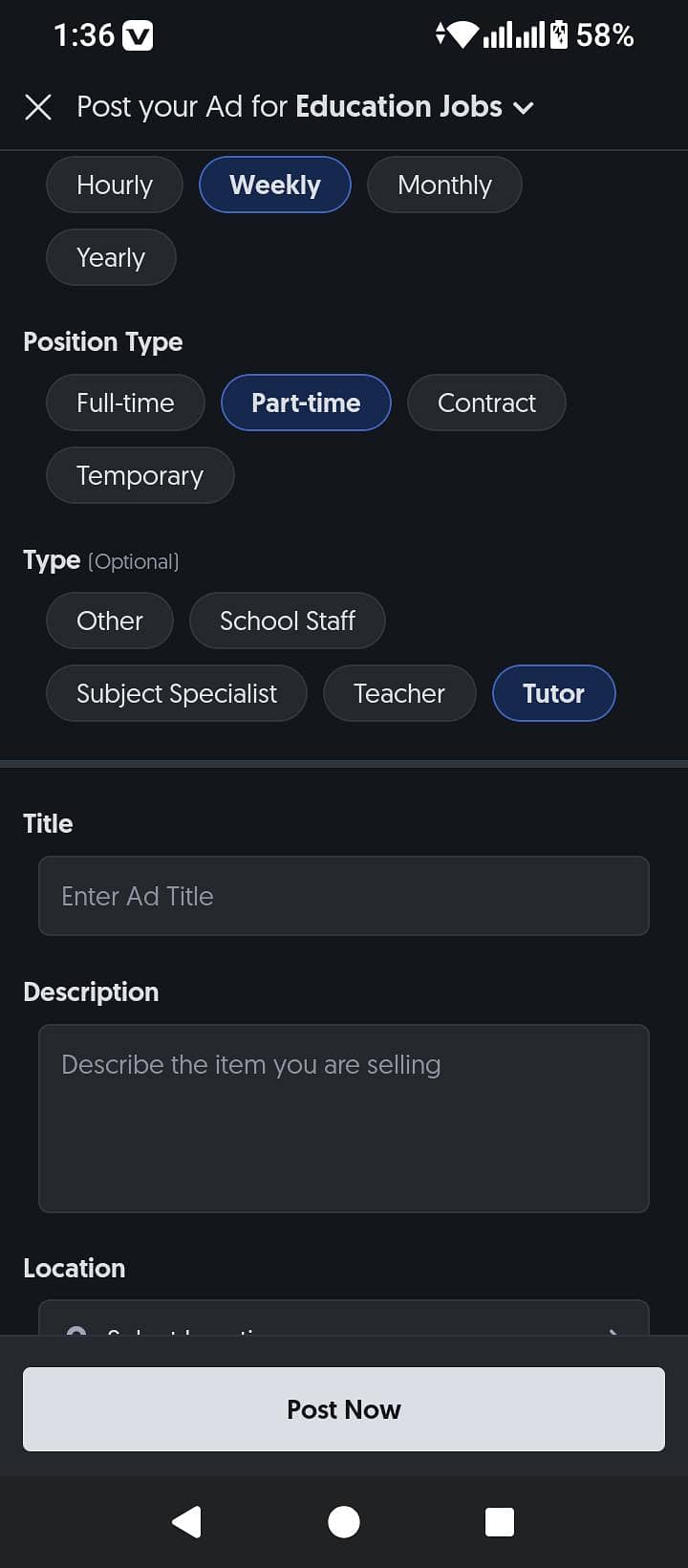Choose Monthly salary period

point(444,185)
